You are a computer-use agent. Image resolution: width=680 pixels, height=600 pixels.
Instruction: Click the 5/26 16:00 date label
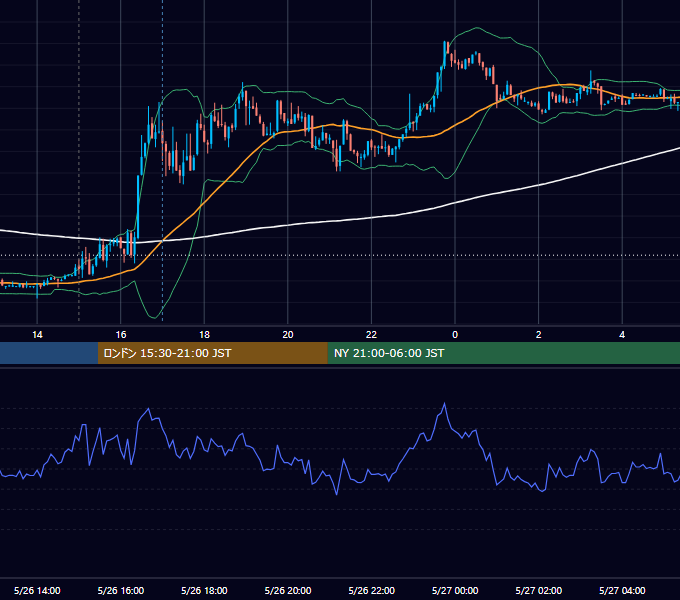click(x=121, y=590)
